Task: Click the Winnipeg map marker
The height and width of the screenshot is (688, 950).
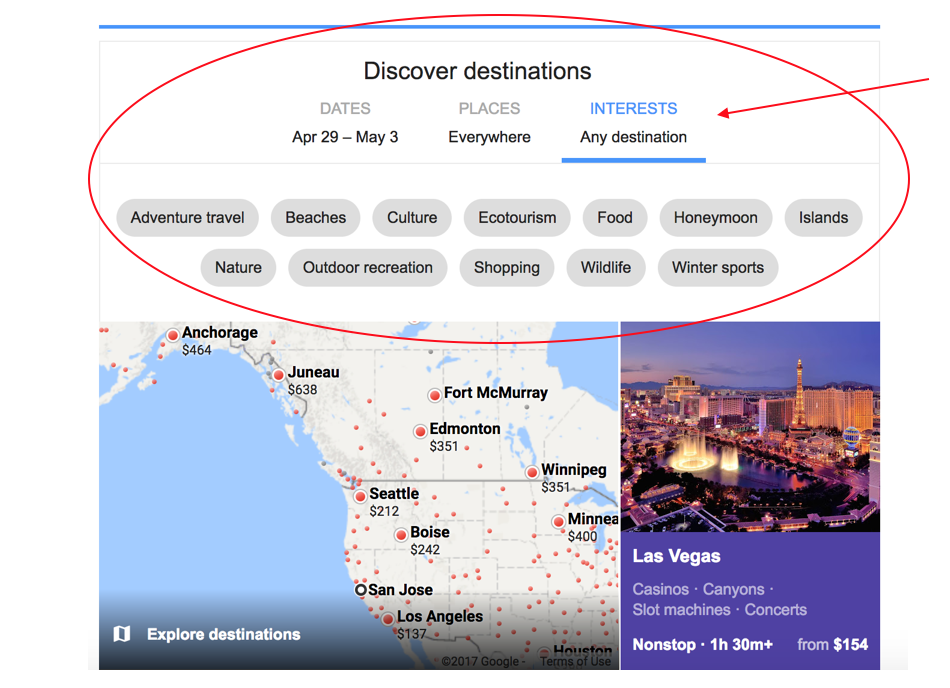Action: pyautogui.click(x=532, y=472)
